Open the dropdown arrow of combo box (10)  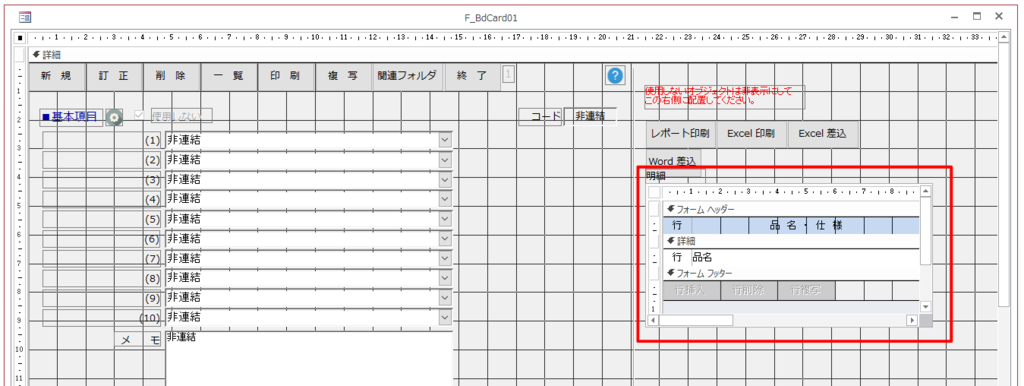click(445, 317)
